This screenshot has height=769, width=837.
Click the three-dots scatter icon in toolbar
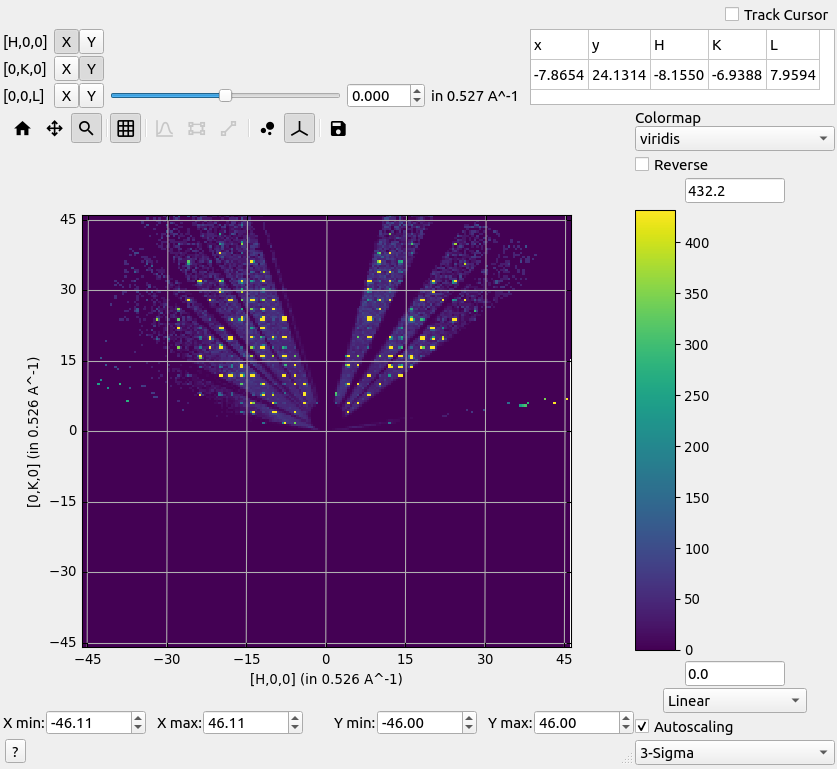267,129
